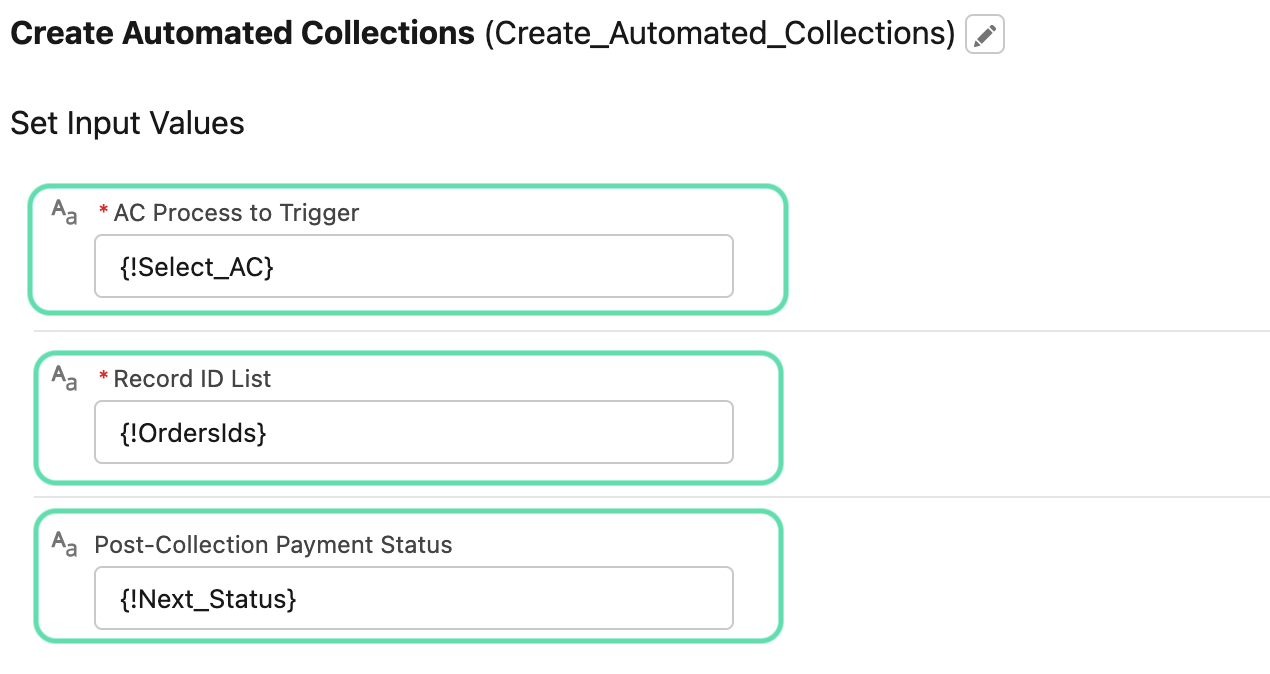The image size is (1270, 674).
Task: Click the required asterisk on AC Process to Trigger
Action: (103, 212)
